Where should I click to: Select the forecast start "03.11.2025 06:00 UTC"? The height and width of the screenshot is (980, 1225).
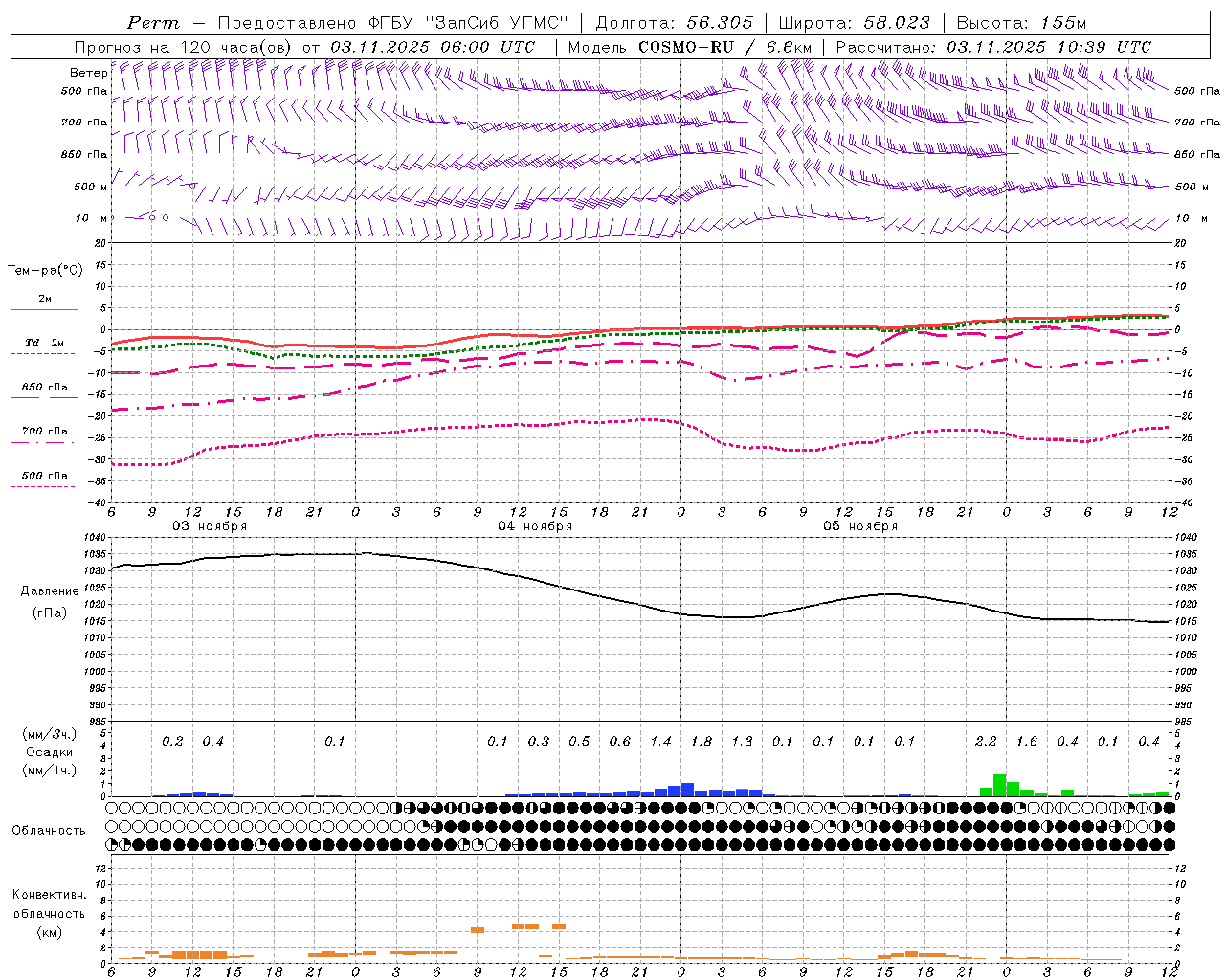[433, 47]
